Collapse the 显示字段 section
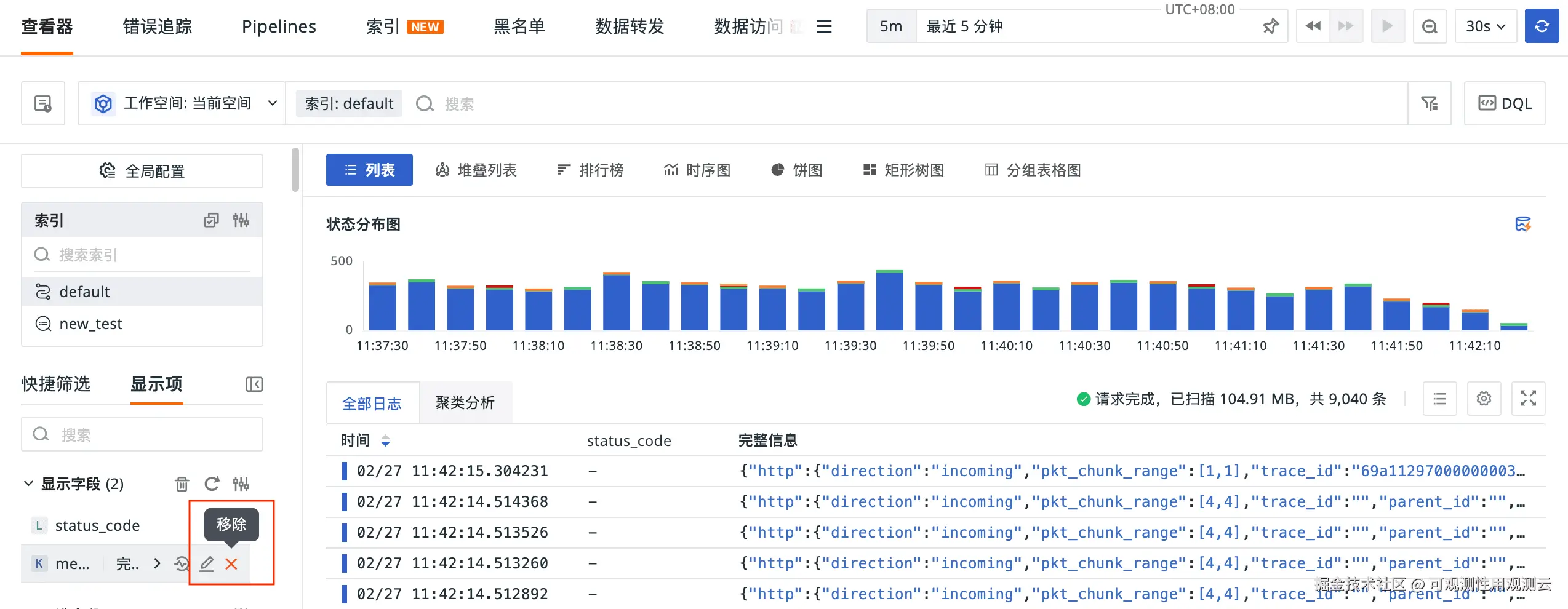Screen dimensions: 1568x609 click(28, 484)
